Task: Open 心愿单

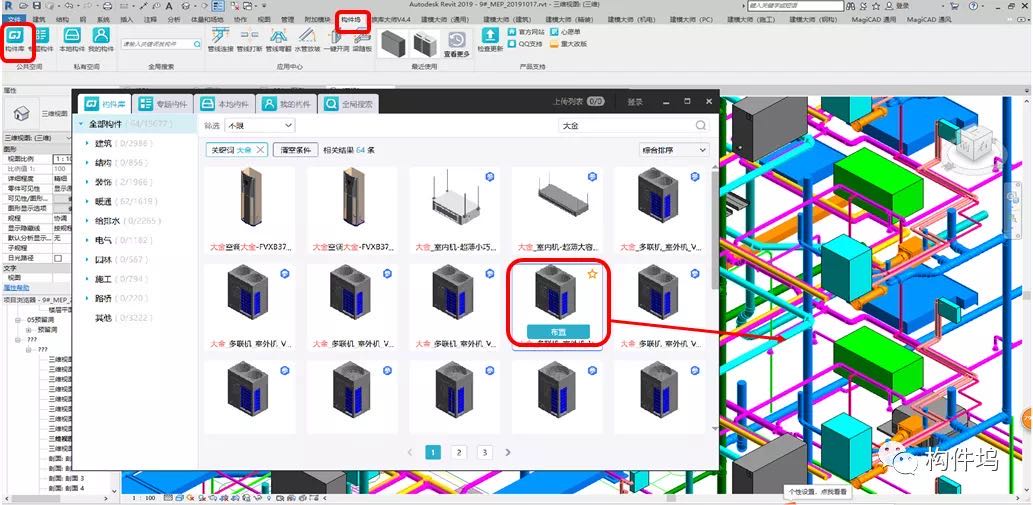Action: click(566, 32)
